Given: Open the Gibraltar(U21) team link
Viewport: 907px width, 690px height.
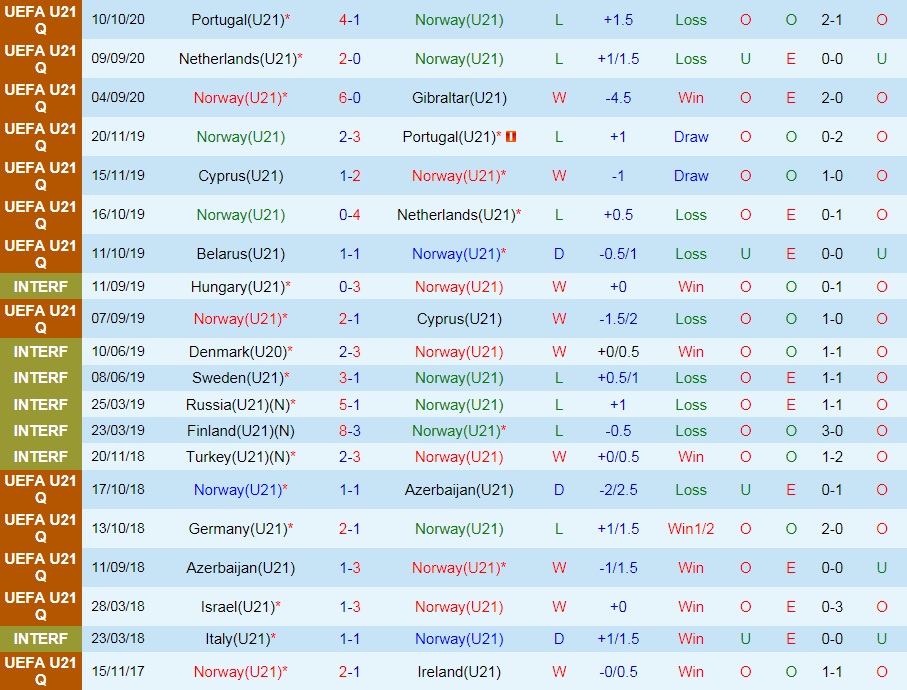Looking at the screenshot, I should 459,98.
